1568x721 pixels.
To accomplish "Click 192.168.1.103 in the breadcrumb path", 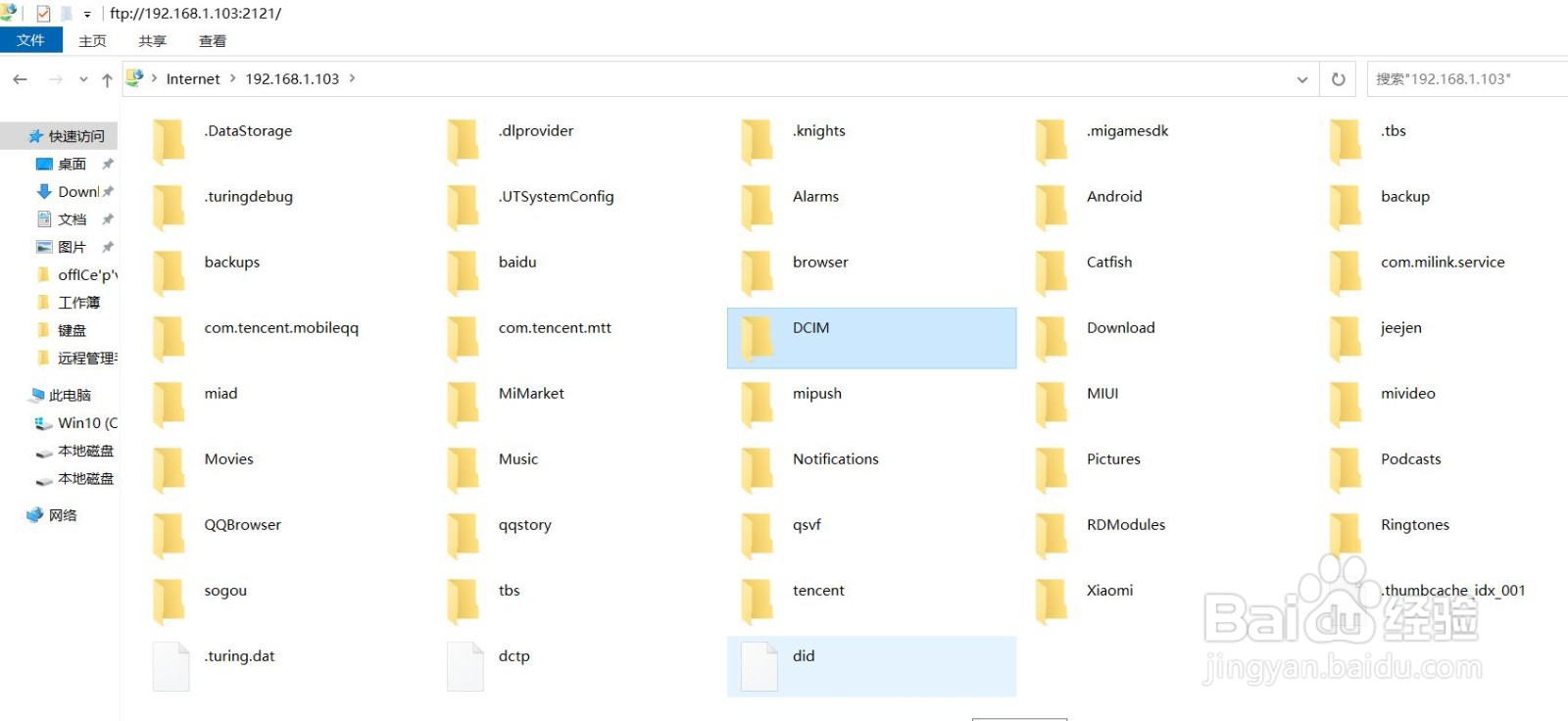I will [292, 79].
